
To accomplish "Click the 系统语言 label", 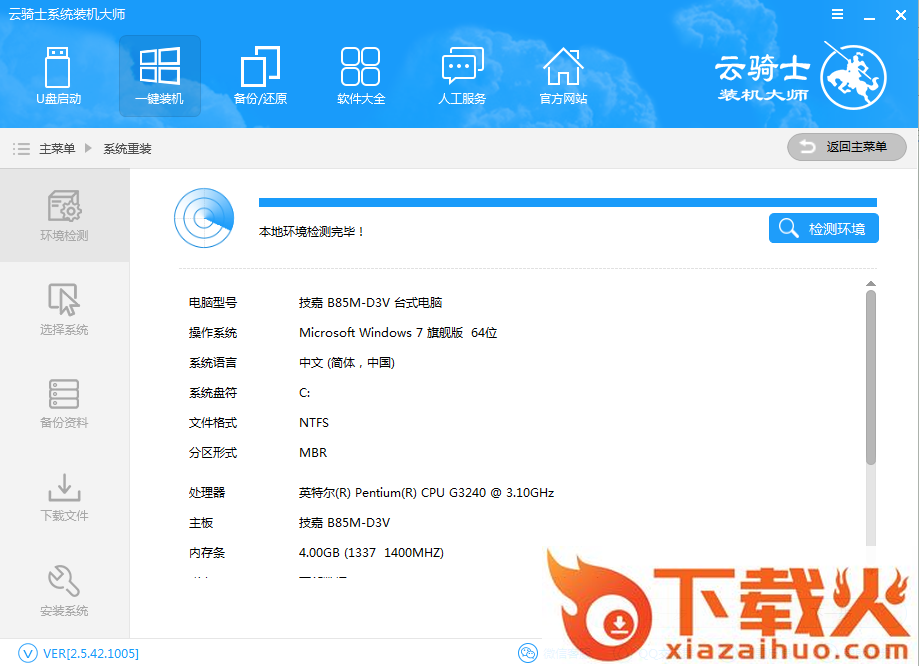I will pos(213,362).
